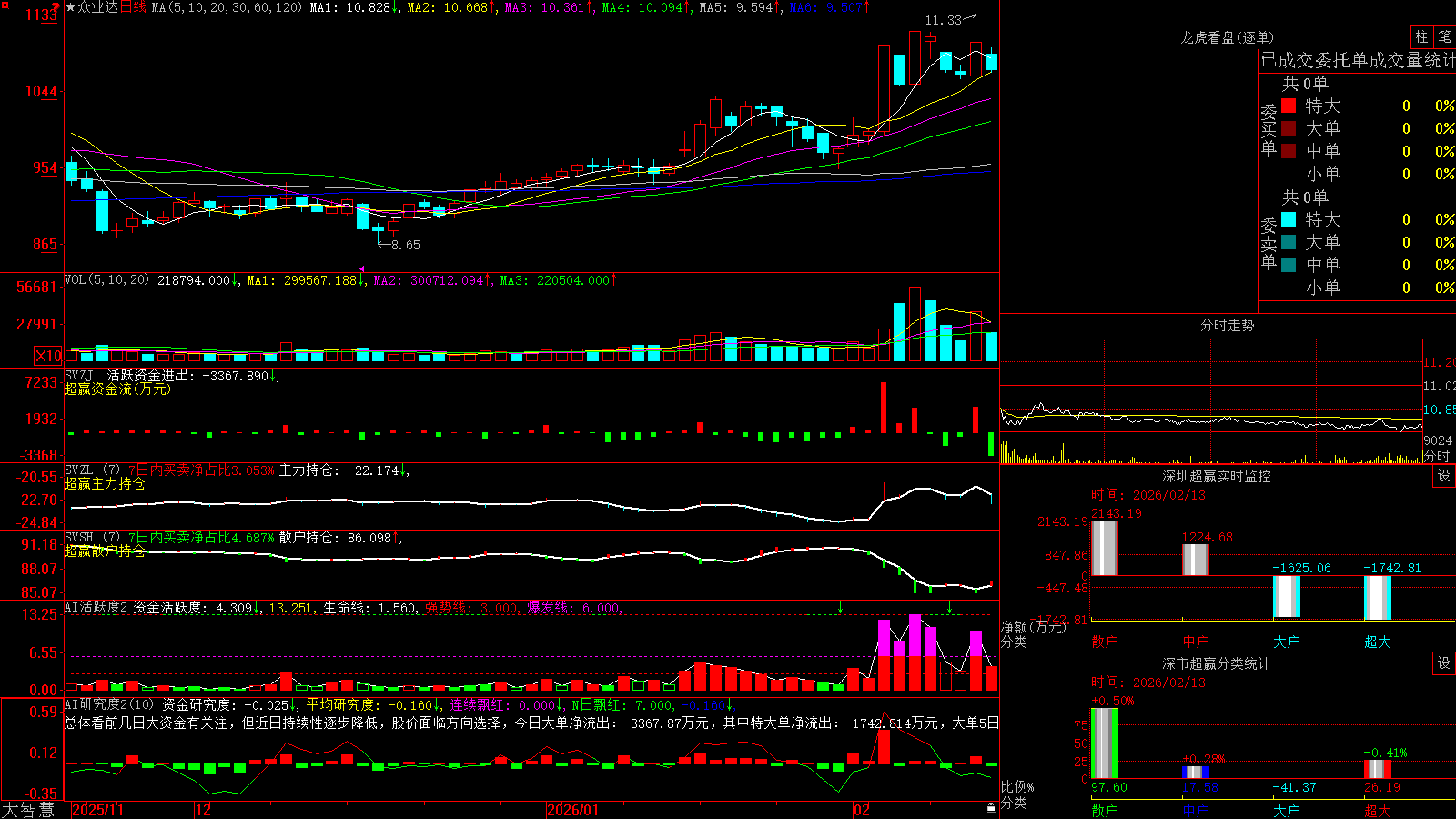This screenshot has height=819, width=1456.
Task: Click the MA1: 10.828 value
Action: tap(354, 7)
